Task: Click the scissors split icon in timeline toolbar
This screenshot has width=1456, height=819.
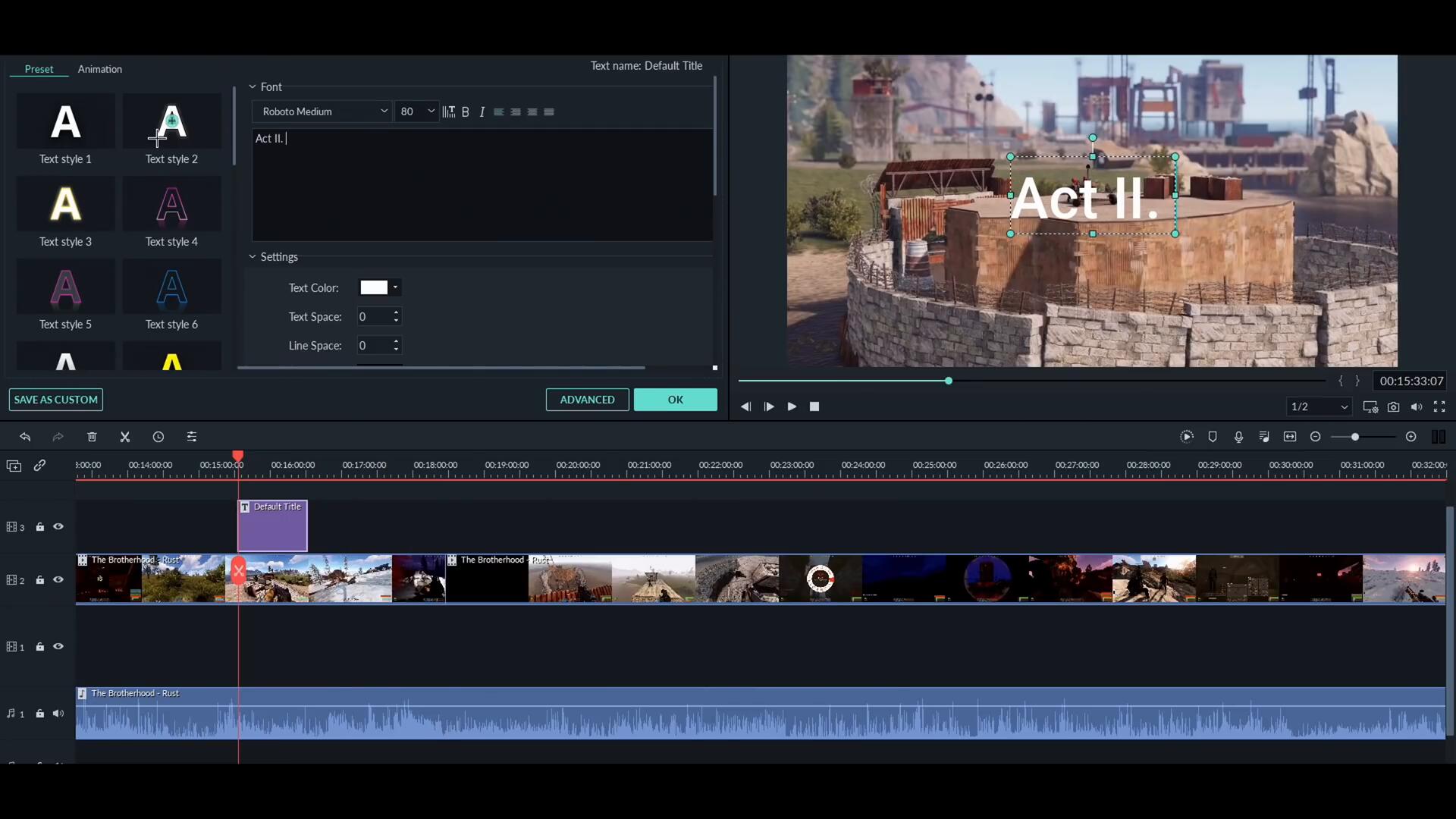Action: 125,437
